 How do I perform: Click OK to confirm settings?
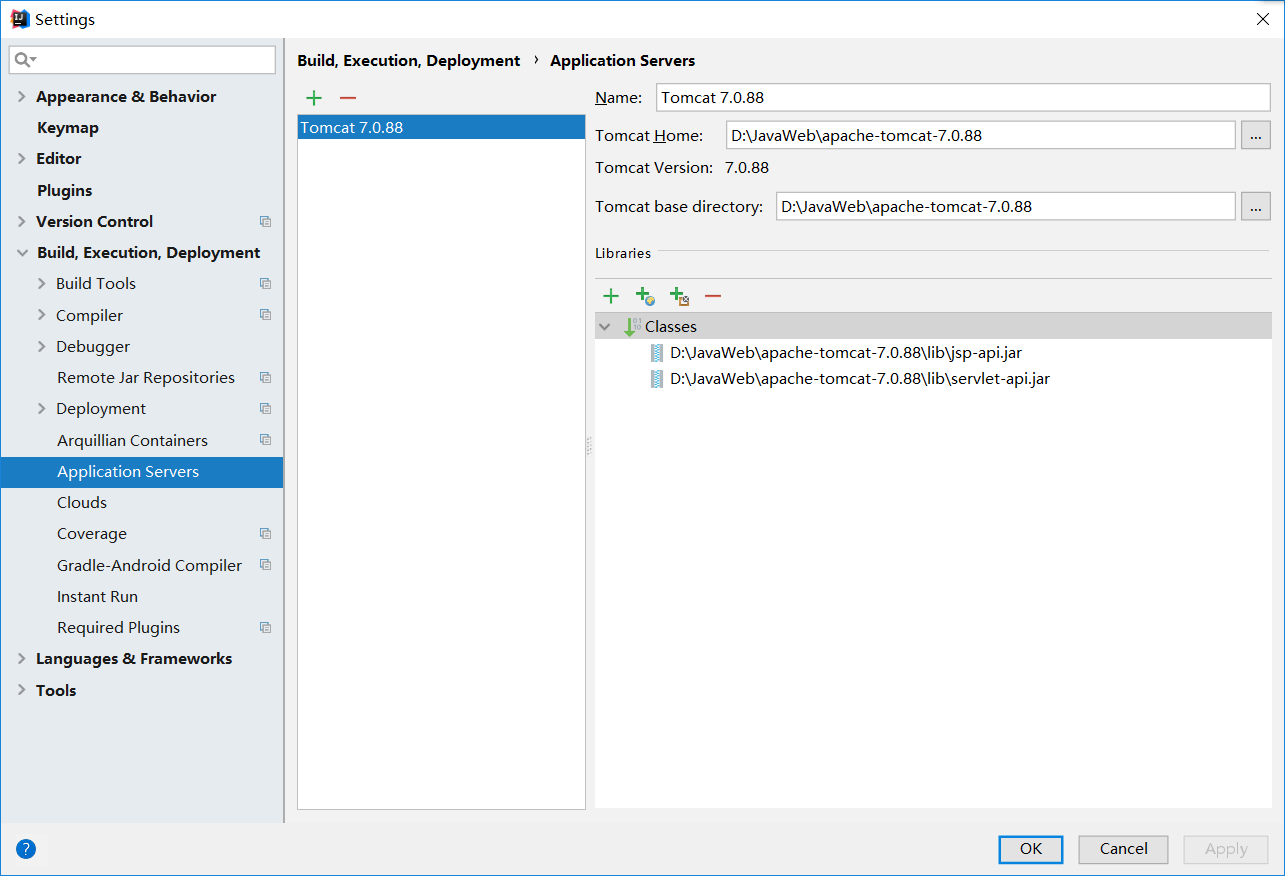click(1031, 849)
